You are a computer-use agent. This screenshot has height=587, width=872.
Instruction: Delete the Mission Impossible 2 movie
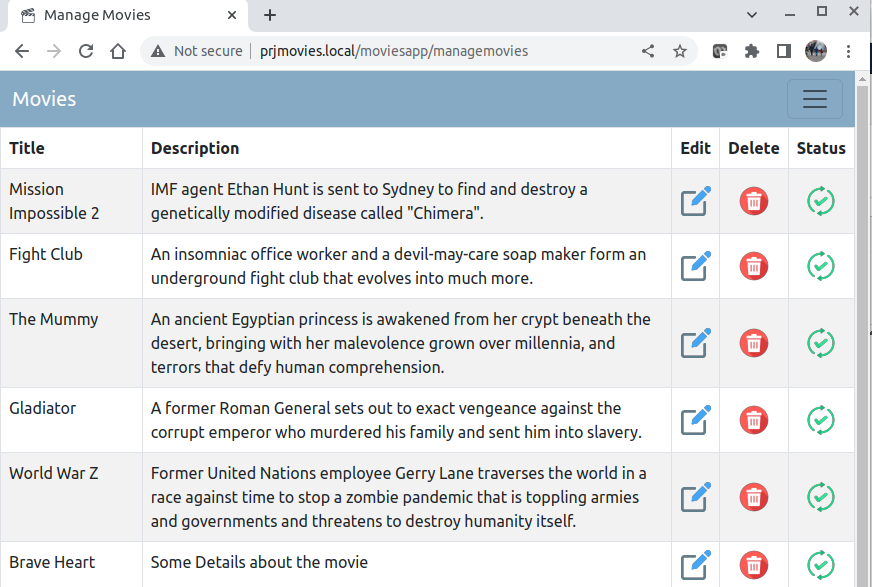(x=754, y=201)
